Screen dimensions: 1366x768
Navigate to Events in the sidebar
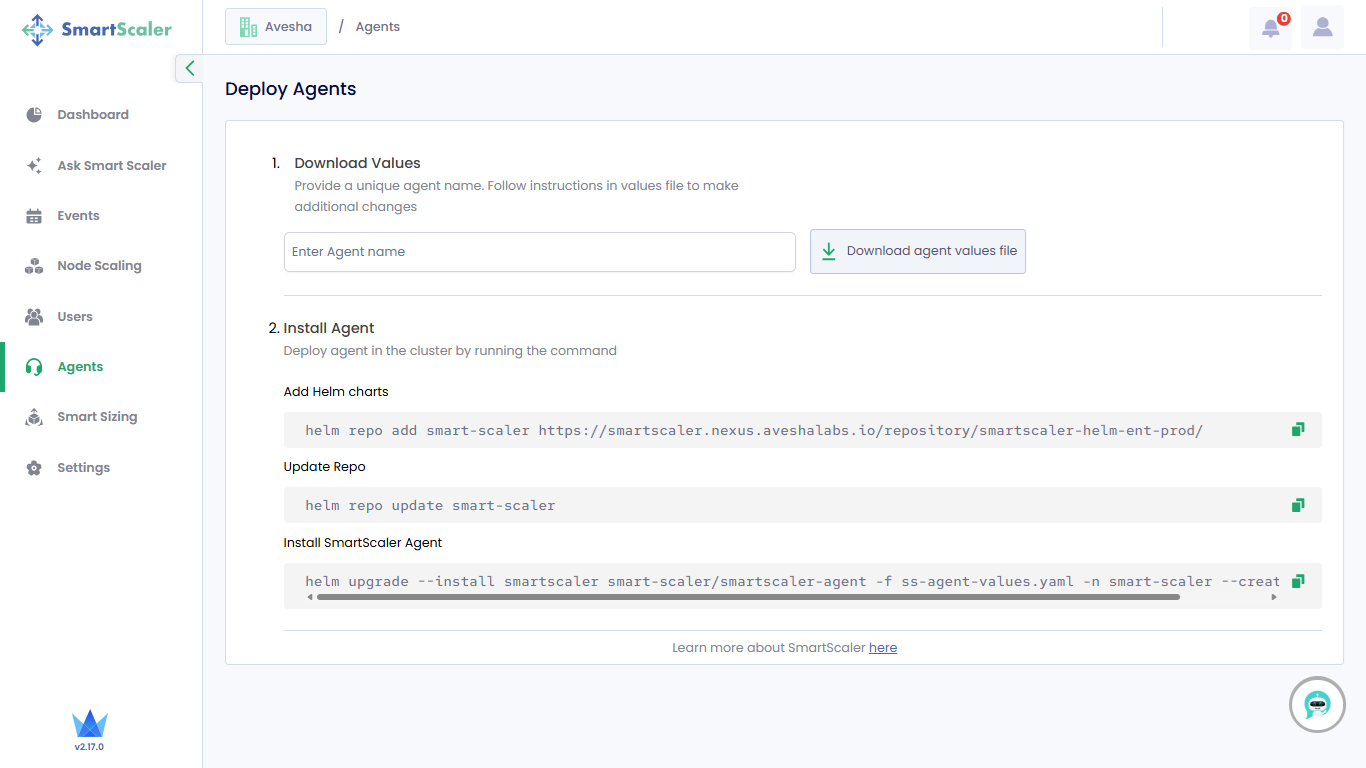tap(78, 216)
